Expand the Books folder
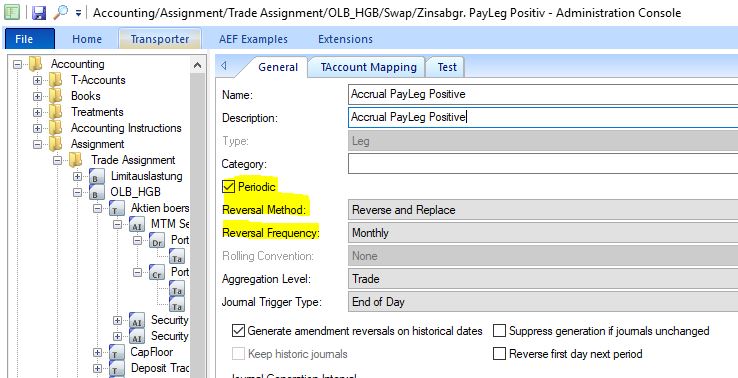Image resolution: width=738 pixels, height=378 pixels. coord(38,96)
